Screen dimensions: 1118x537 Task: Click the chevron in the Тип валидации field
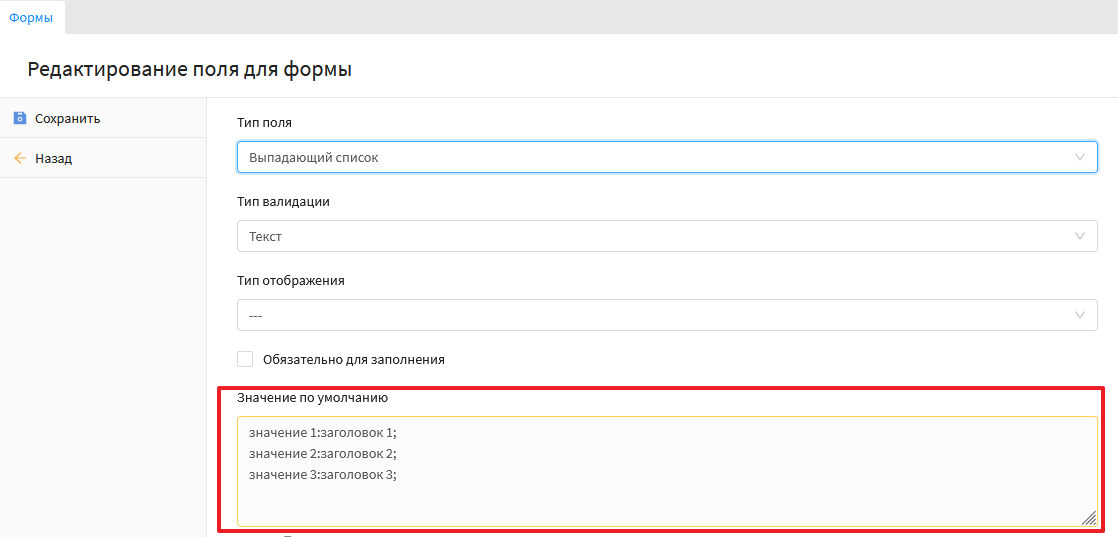tap(1079, 236)
